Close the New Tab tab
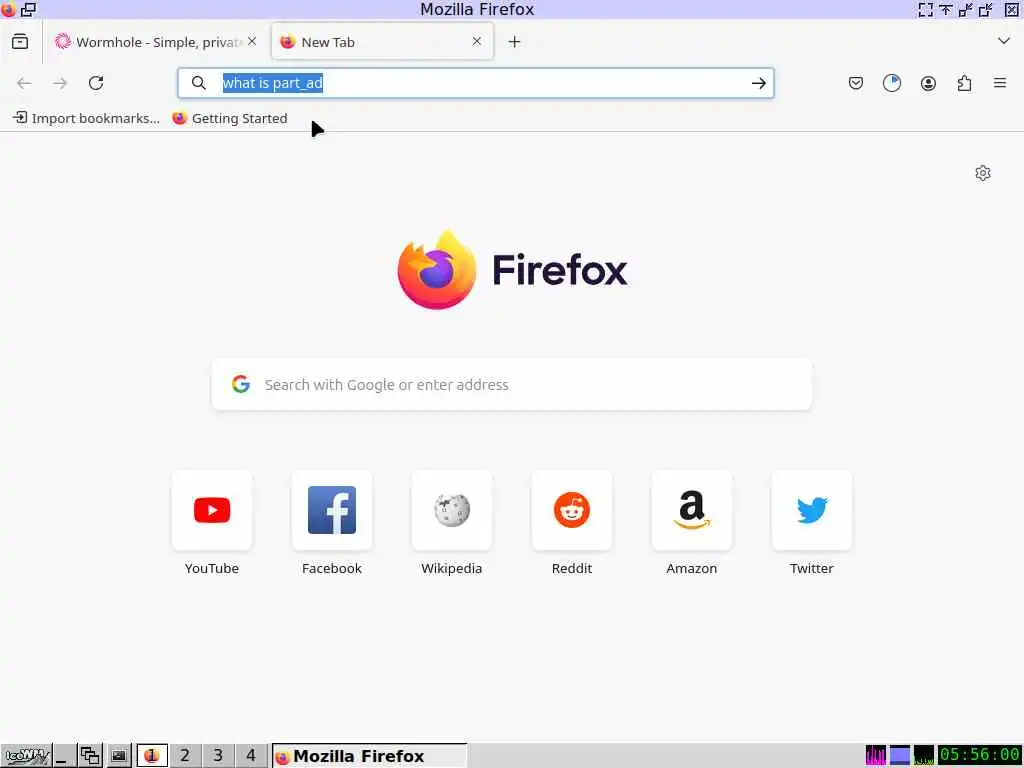The image size is (1024, 768). [477, 41]
